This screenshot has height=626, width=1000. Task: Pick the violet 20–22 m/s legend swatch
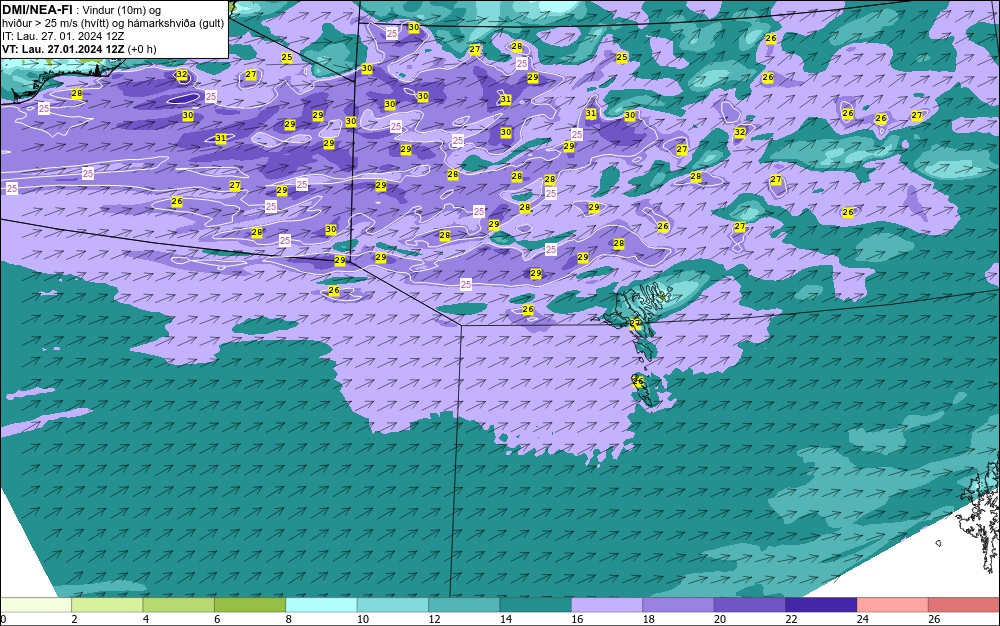750,605
